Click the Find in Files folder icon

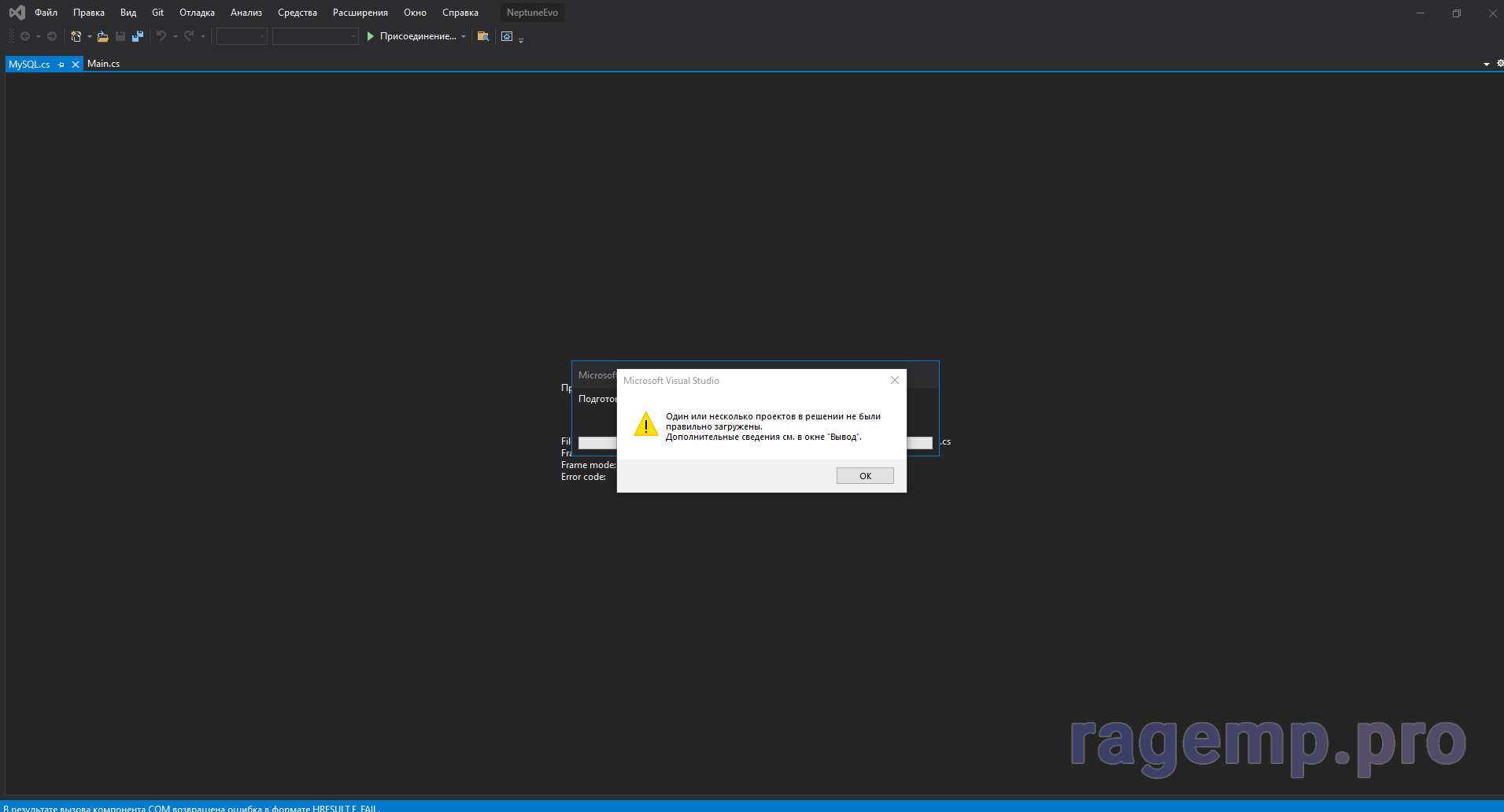point(483,36)
